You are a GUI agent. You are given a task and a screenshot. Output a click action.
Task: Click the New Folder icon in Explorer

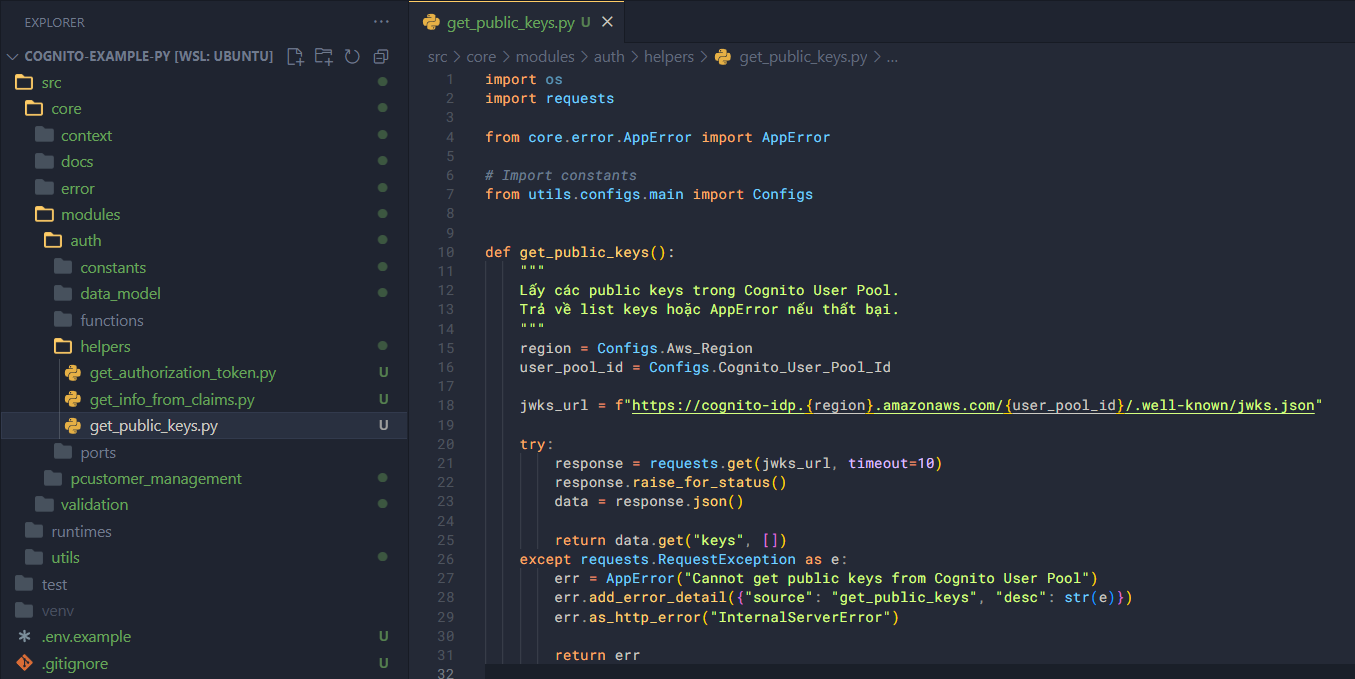pos(323,56)
